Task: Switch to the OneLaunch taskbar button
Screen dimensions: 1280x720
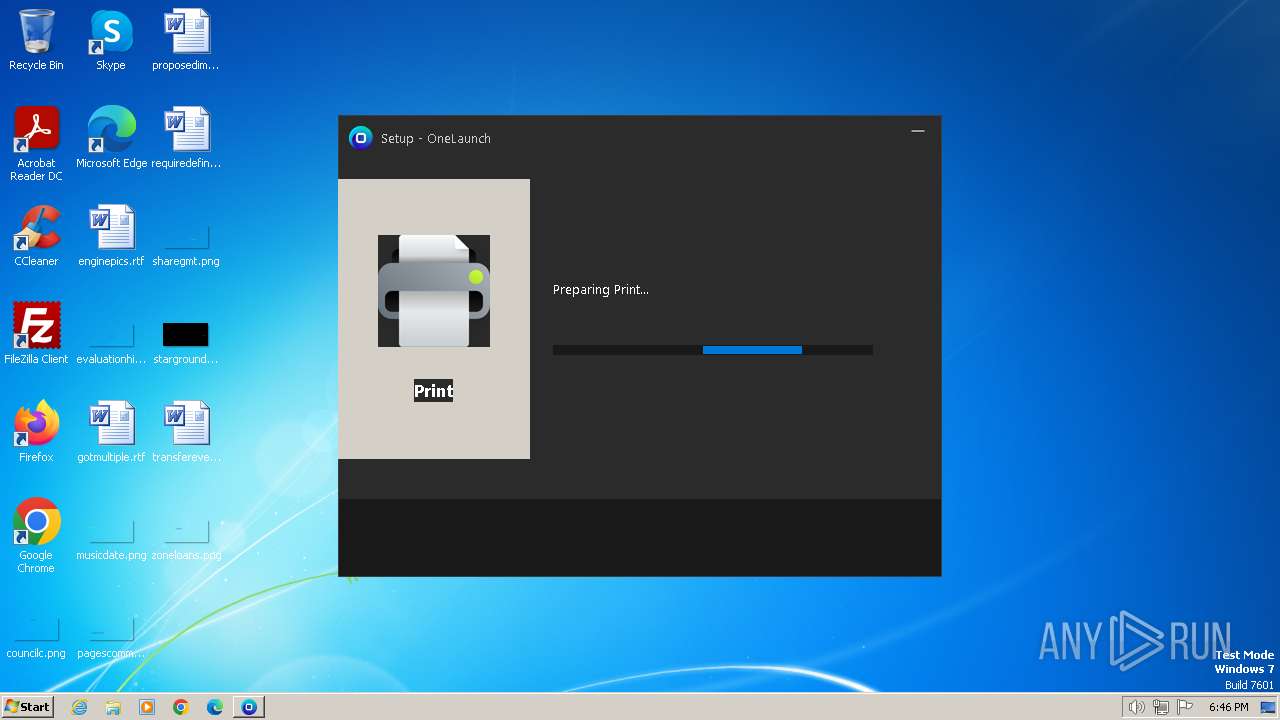Action: click(249, 707)
